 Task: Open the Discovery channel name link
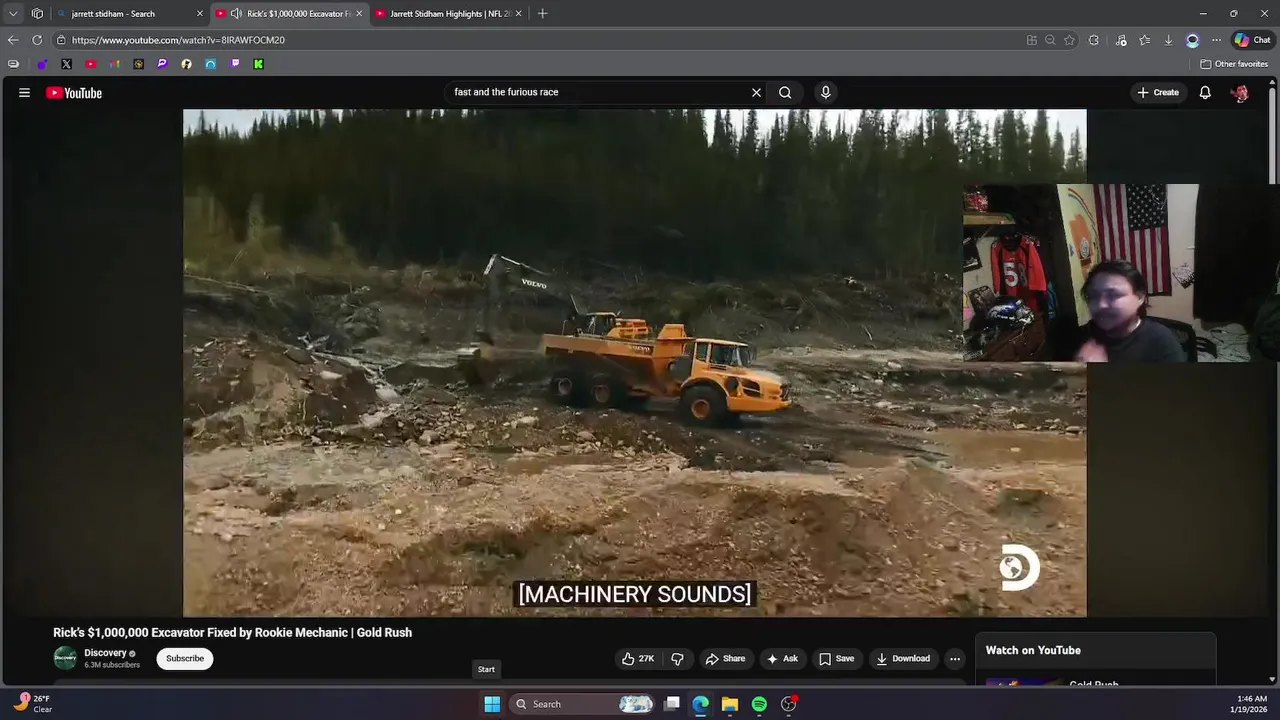coord(105,653)
